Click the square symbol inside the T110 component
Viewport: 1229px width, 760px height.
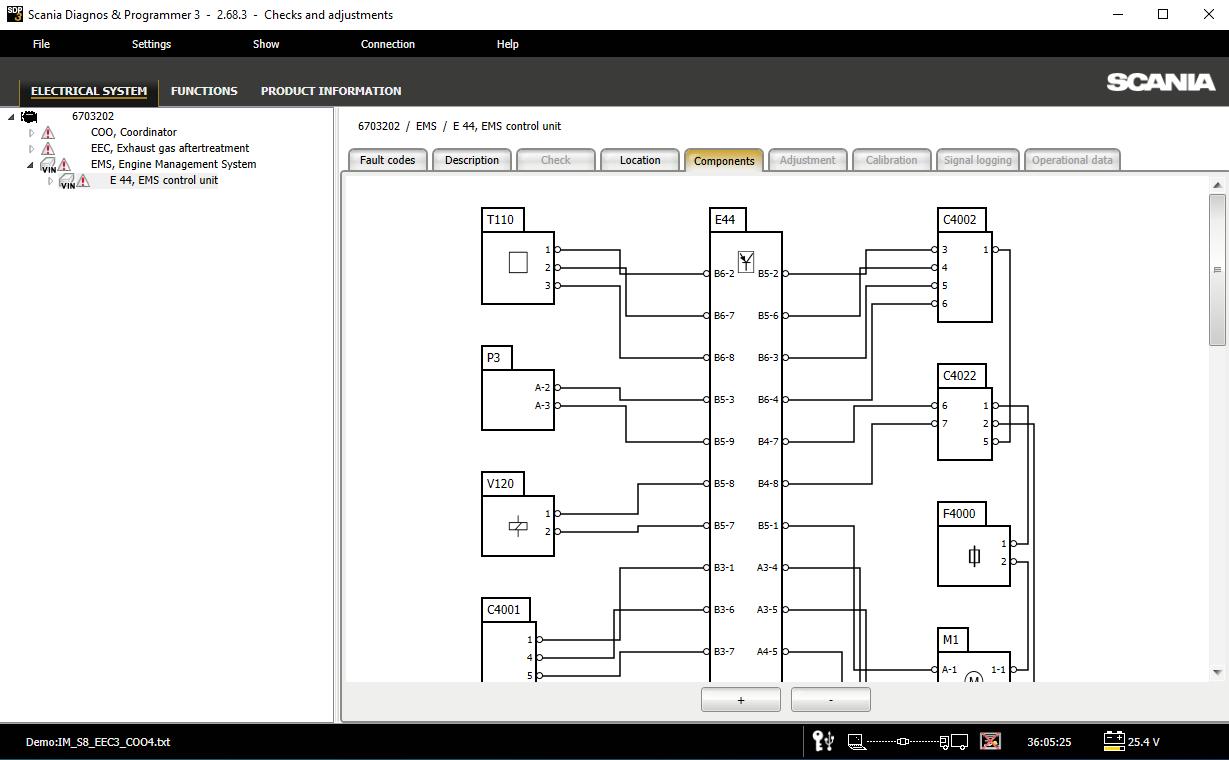pyautogui.click(x=518, y=262)
